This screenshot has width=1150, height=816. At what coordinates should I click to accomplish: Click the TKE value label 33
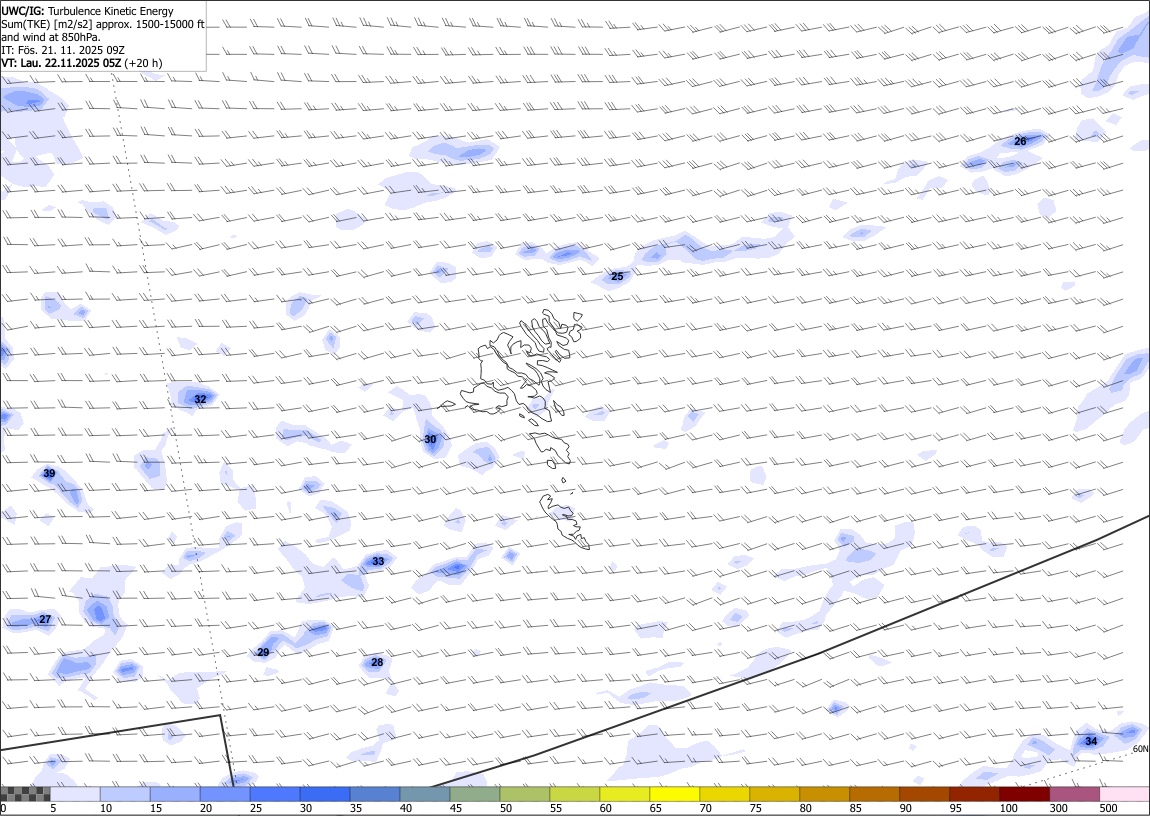[378, 562]
